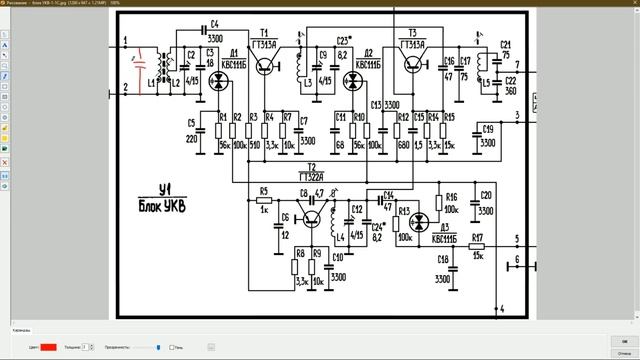The height and width of the screenshot is (360, 640).
Task: Adjust the transparency slider handle
Action: (158, 347)
